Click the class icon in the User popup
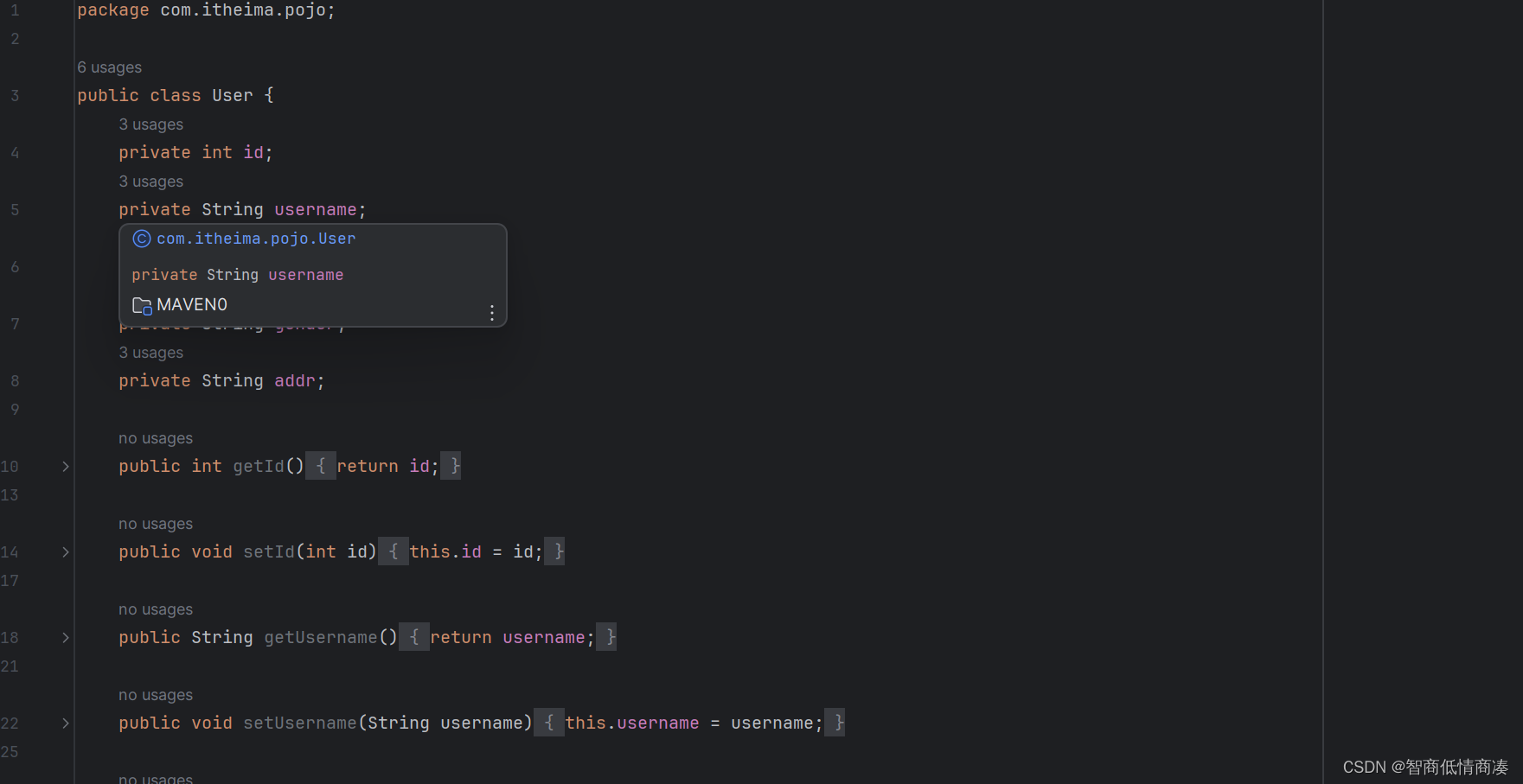This screenshot has height=784, width=1523. [x=141, y=239]
